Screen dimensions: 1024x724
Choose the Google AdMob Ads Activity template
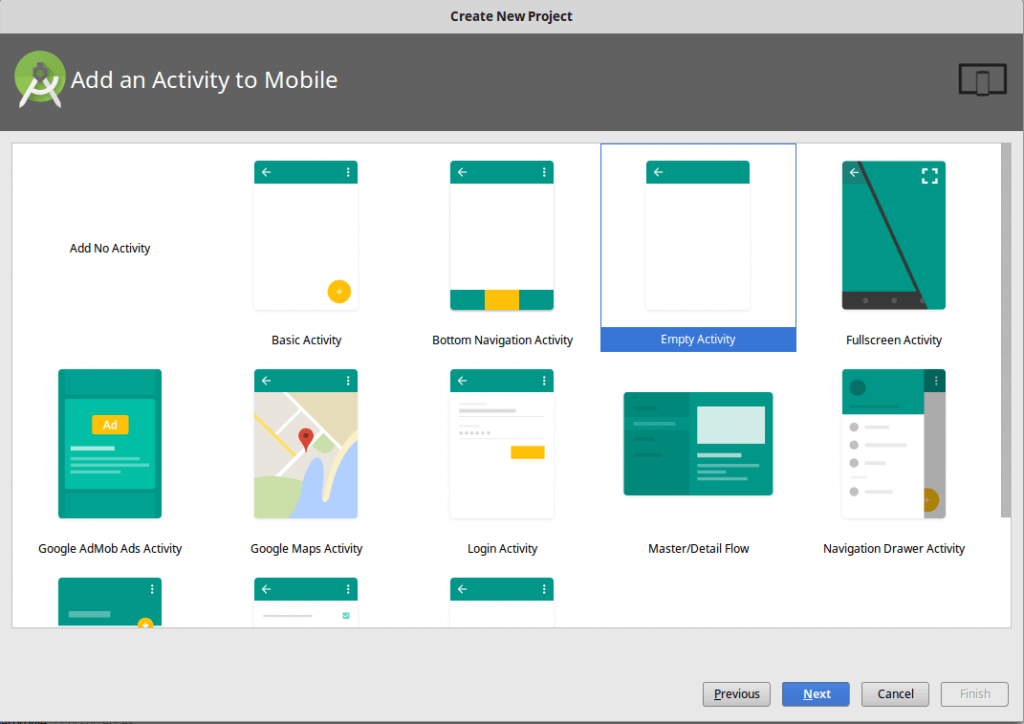(x=110, y=443)
